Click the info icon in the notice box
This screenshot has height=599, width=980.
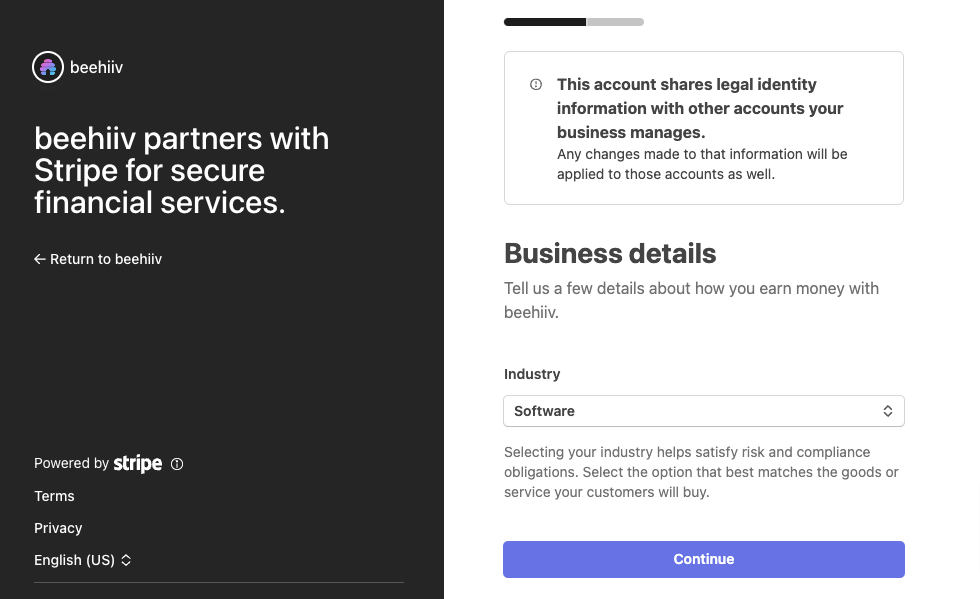[536, 85]
